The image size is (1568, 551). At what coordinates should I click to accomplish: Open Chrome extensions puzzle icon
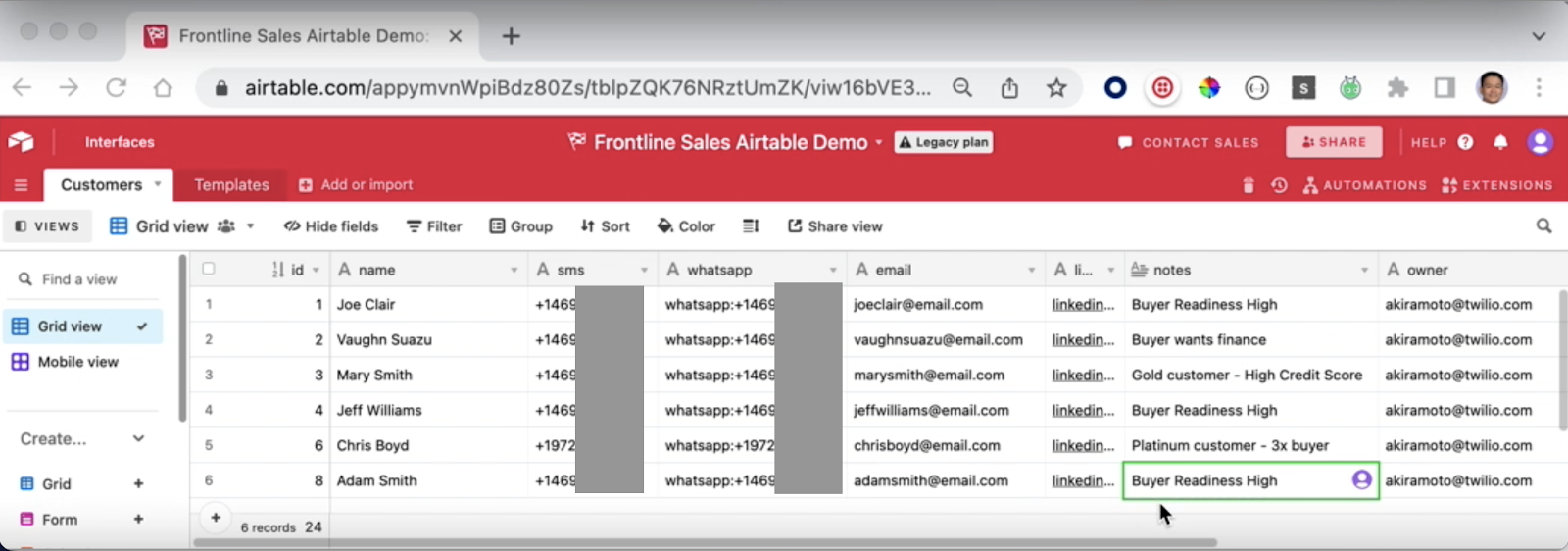pyautogui.click(x=1397, y=88)
